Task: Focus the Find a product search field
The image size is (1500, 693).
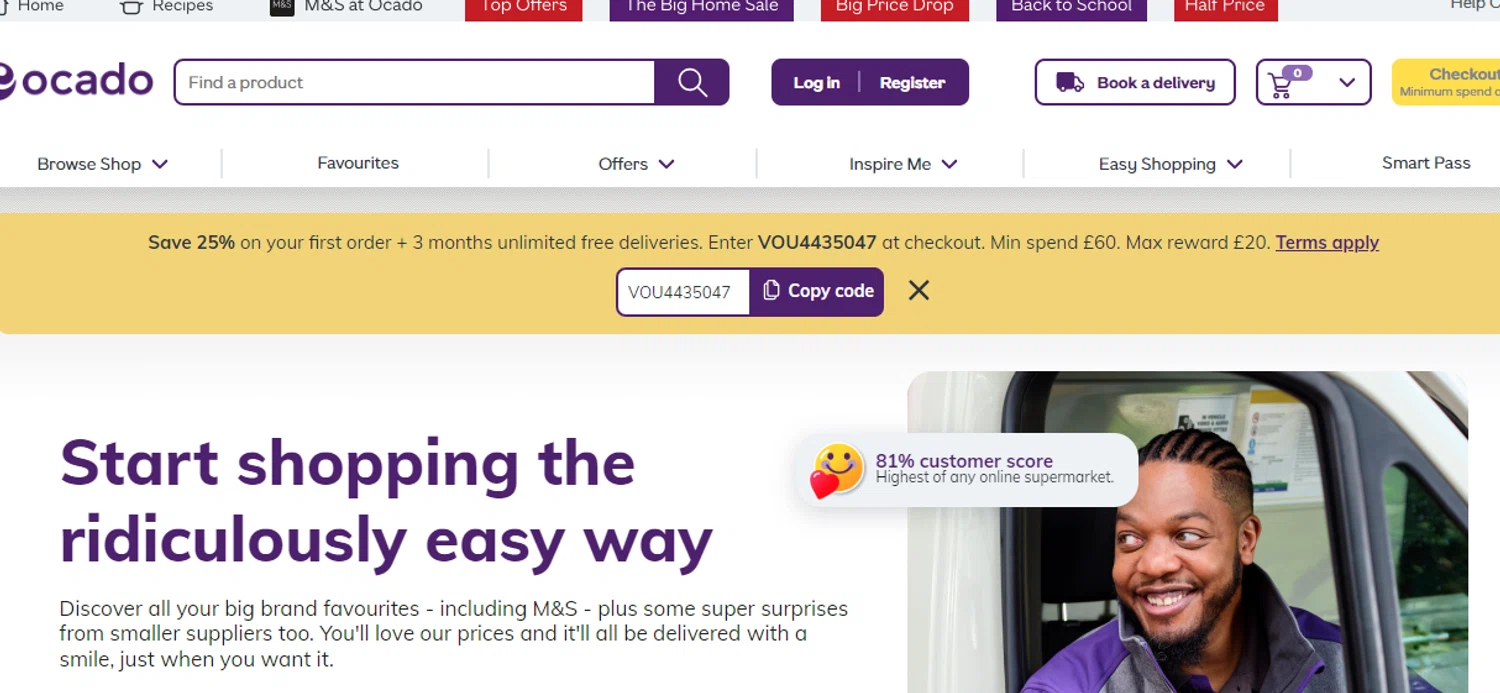Action: point(415,82)
